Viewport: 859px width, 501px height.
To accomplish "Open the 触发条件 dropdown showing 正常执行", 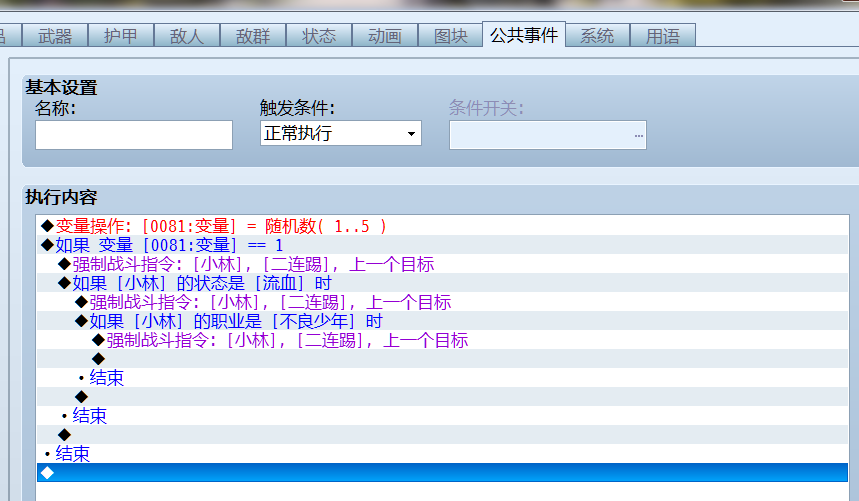I will click(340, 133).
